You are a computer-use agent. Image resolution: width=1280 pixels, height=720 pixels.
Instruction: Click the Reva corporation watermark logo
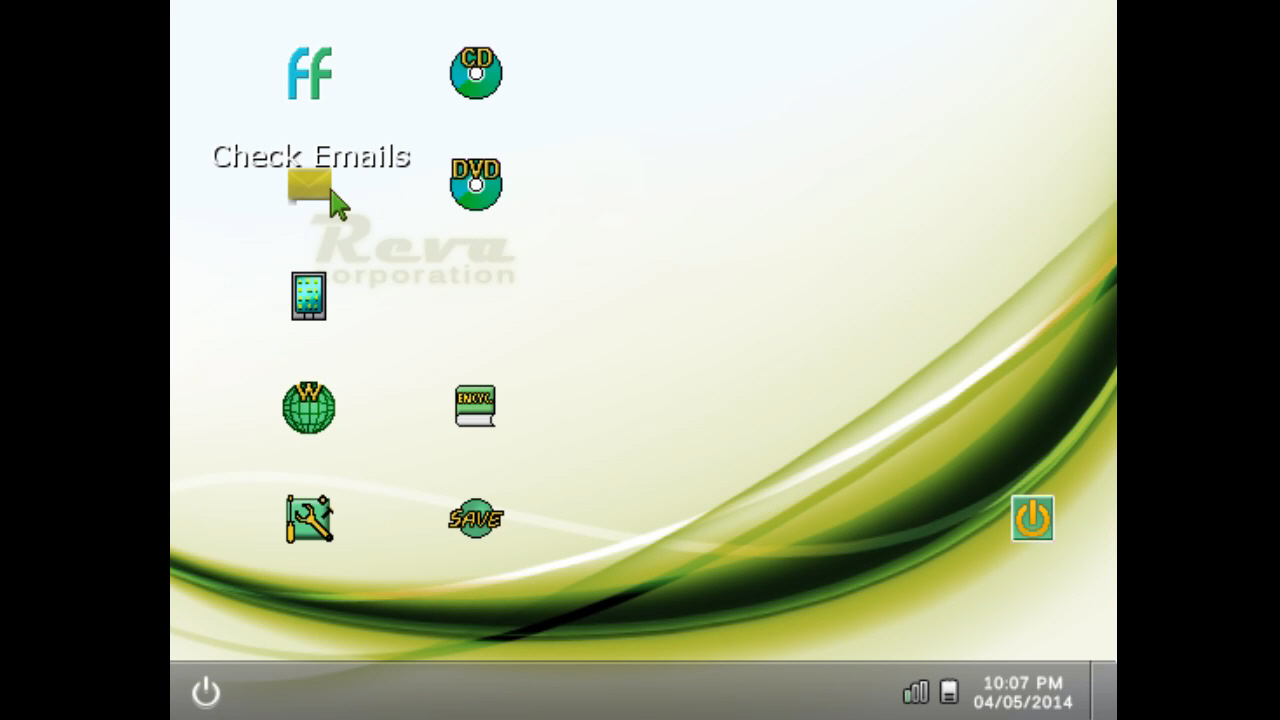click(x=420, y=255)
